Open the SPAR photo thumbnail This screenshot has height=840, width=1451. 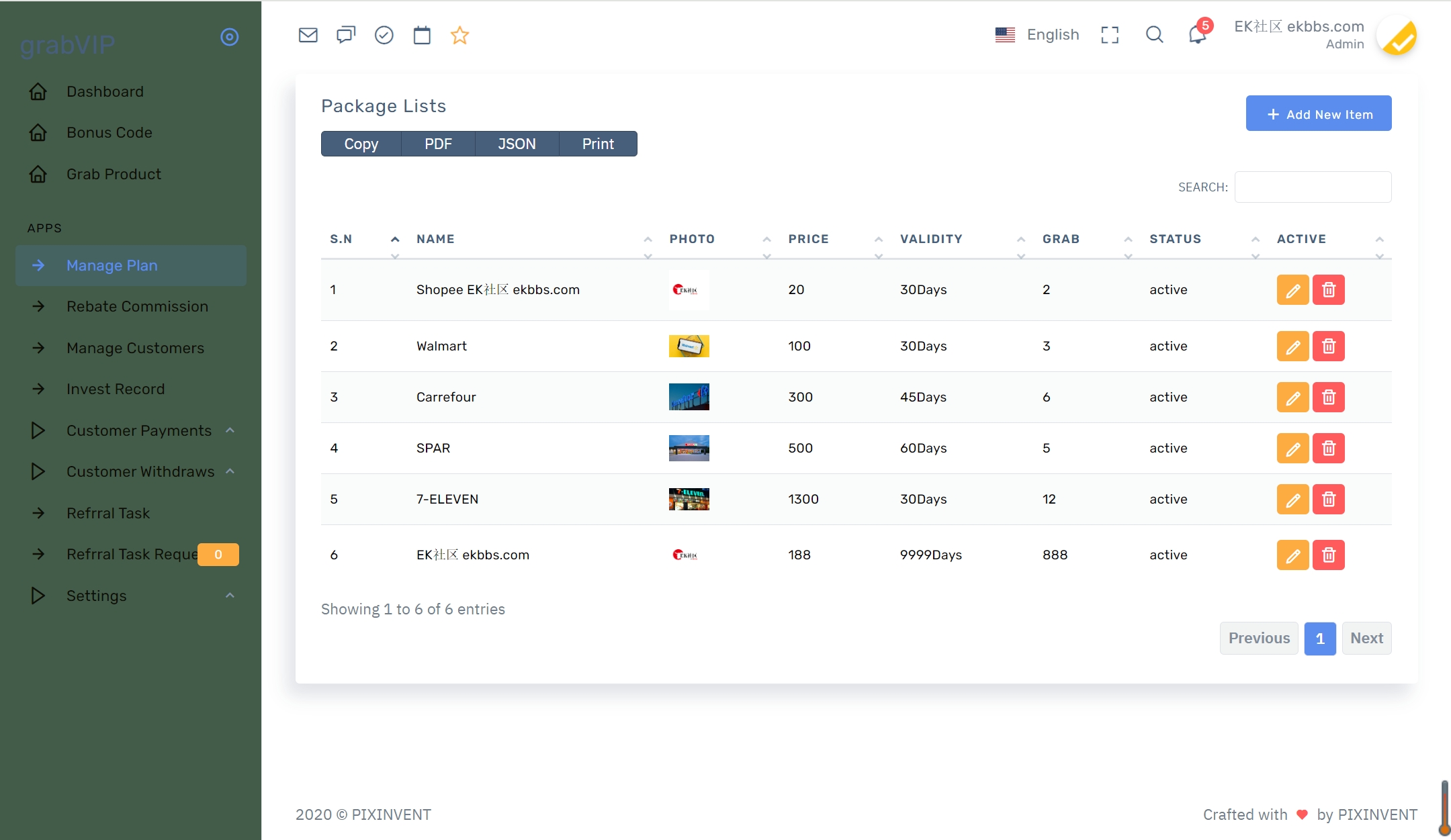[689, 448]
